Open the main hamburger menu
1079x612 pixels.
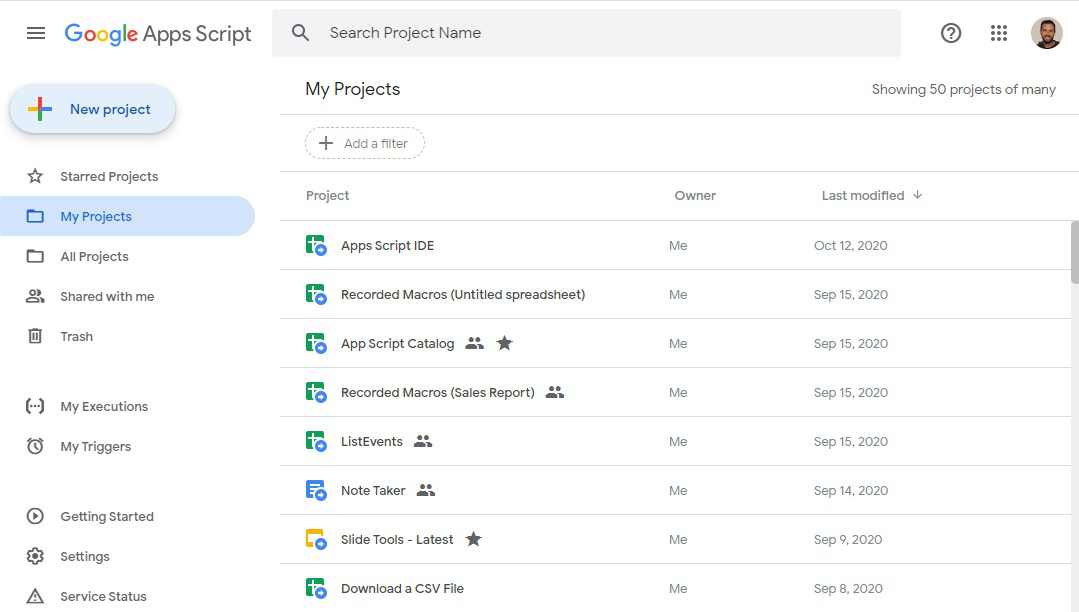click(36, 33)
